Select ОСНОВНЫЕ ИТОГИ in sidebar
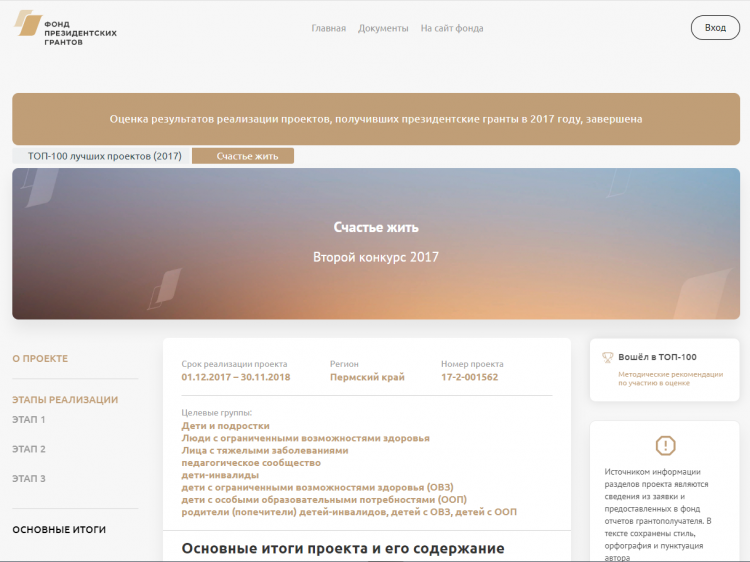The width and height of the screenshot is (750, 562). point(59,529)
